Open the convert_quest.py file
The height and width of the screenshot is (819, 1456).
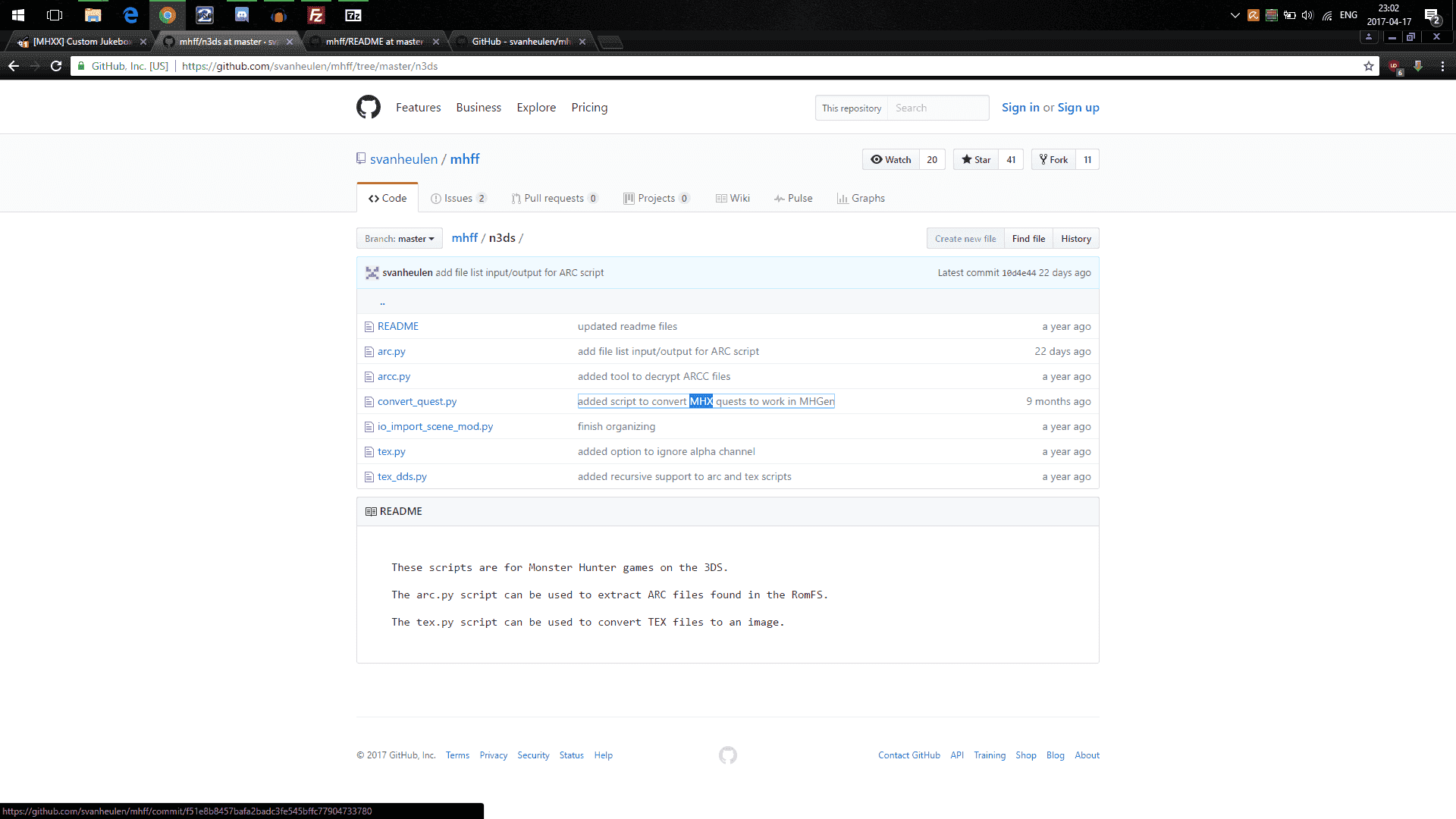coord(417,401)
